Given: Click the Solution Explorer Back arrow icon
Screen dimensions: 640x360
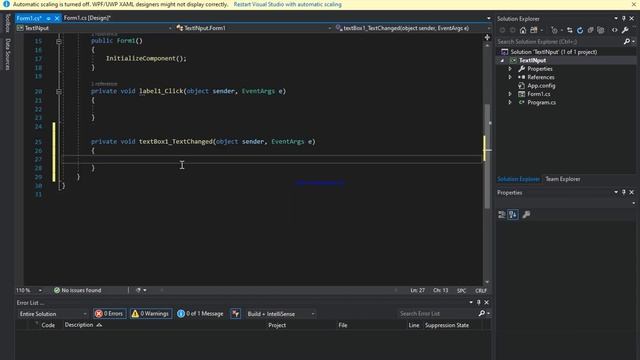Looking at the screenshot, I should pyautogui.click(x=502, y=30).
